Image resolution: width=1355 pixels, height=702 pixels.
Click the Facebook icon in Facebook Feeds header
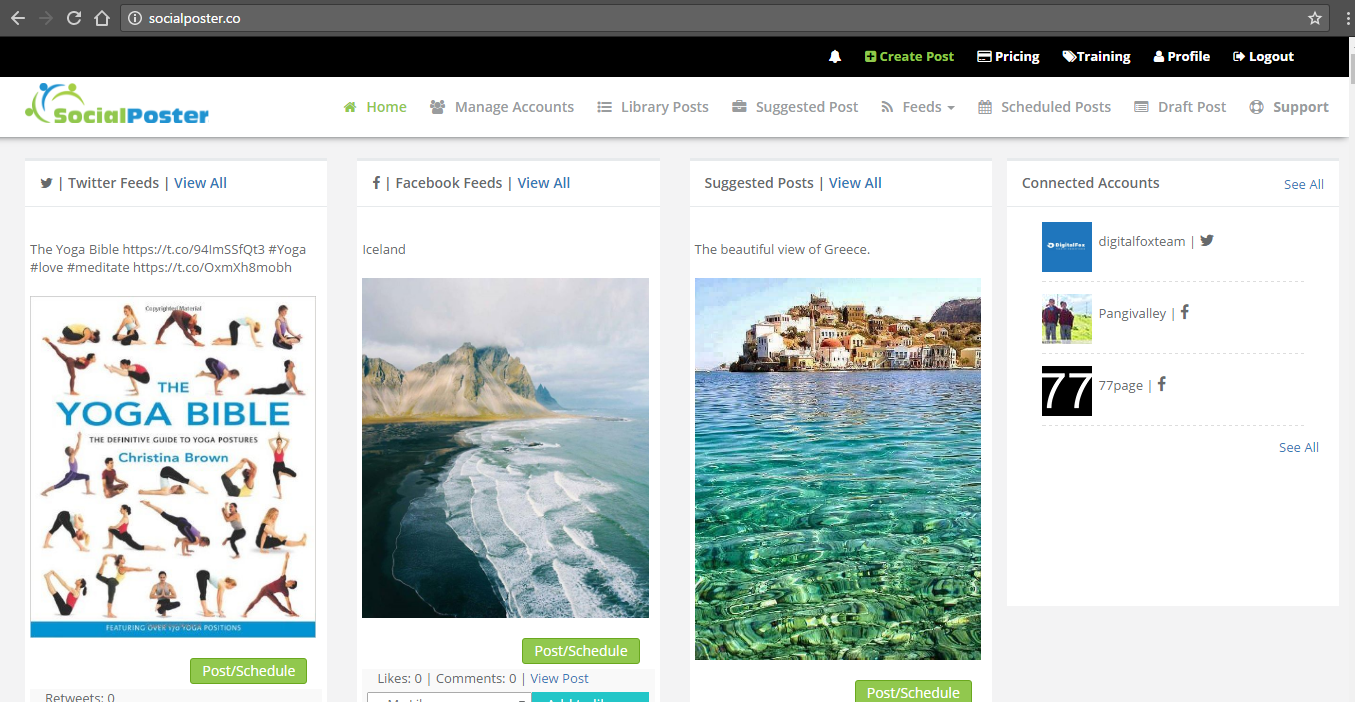click(375, 183)
